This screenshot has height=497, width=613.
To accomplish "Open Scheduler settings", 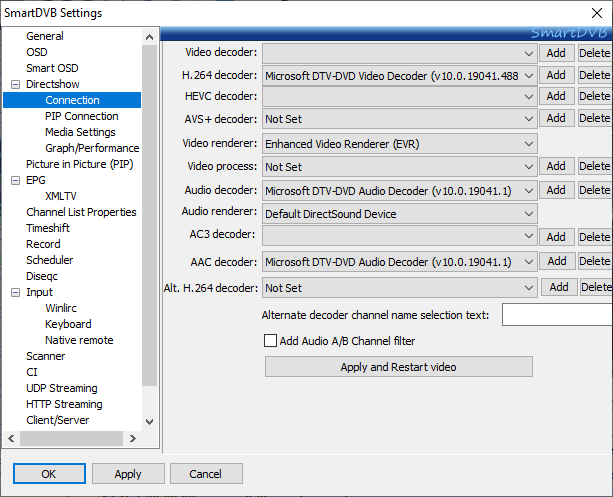I will [49, 260].
